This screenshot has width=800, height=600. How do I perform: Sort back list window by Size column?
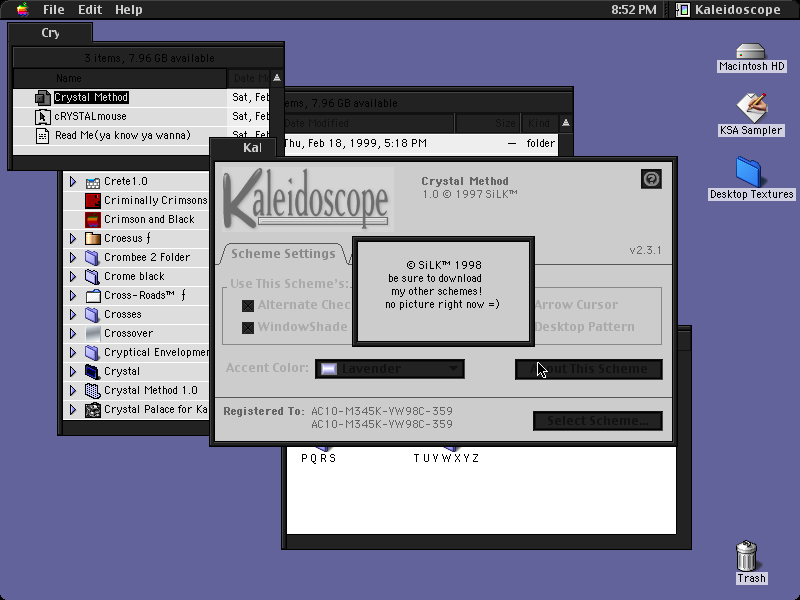[487, 123]
